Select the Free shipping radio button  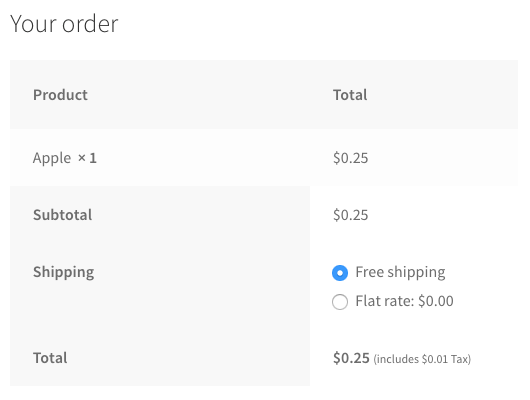(x=340, y=273)
